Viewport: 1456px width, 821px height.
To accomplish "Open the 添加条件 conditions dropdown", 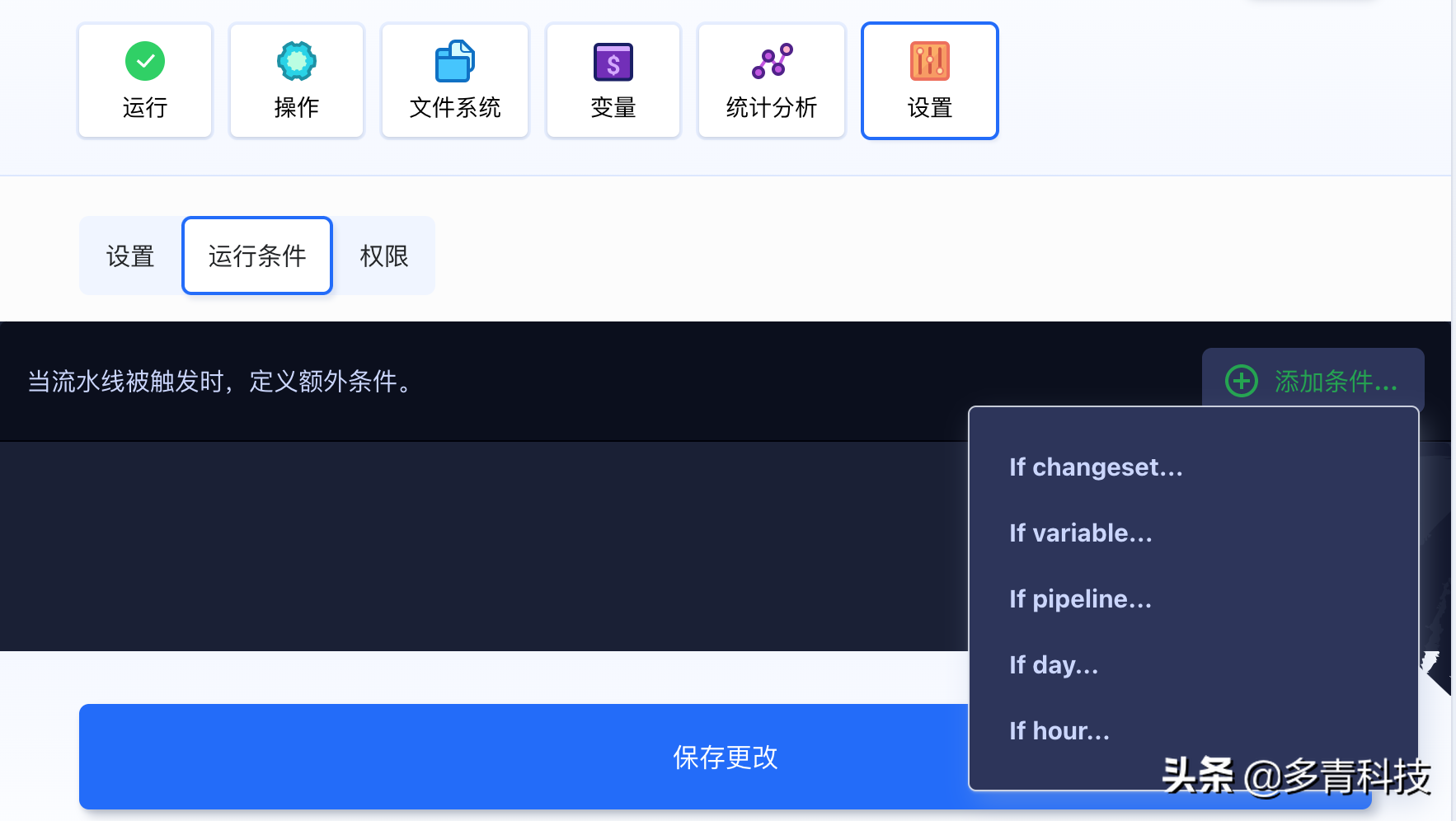I will tap(1313, 382).
